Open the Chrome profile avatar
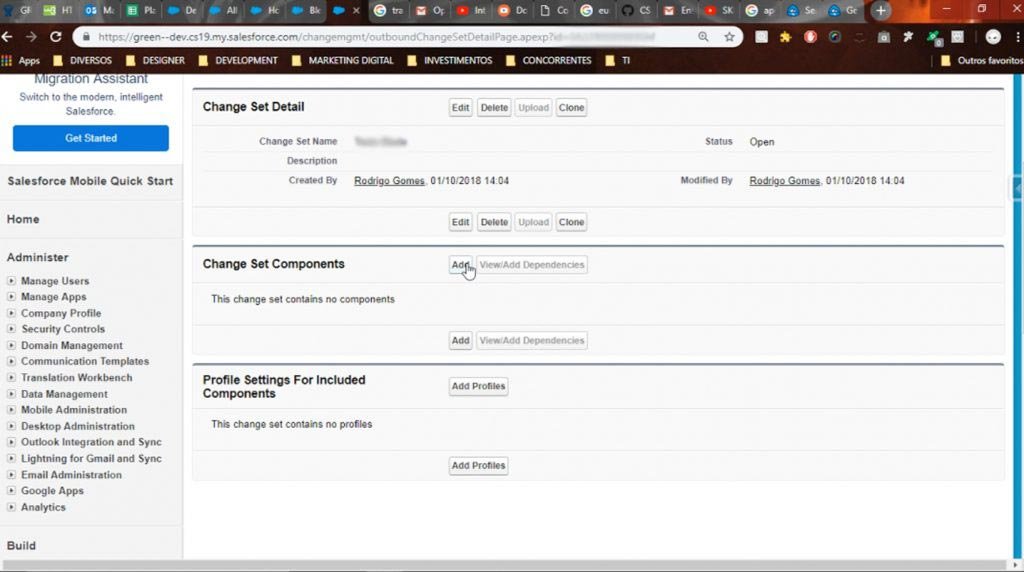 click(993, 37)
